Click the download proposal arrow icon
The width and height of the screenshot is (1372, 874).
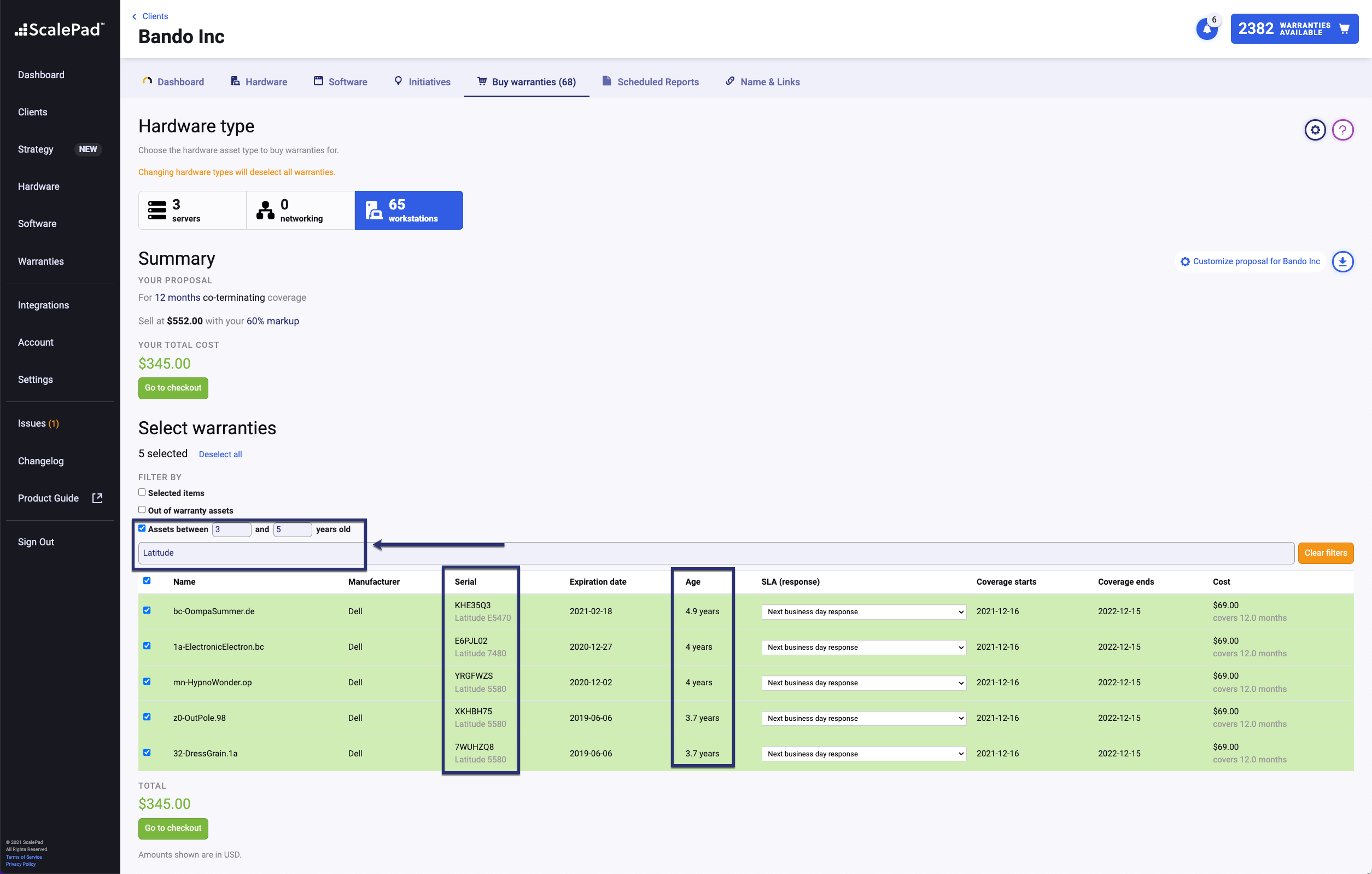[x=1342, y=261]
